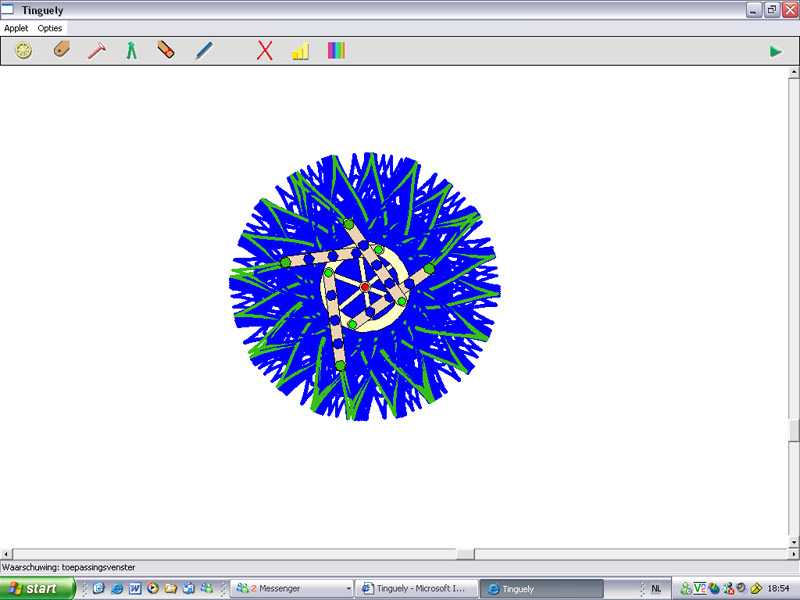Select the yellow wheel tool
The height and width of the screenshot is (600, 800).
pyautogui.click(x=24, y=50)
